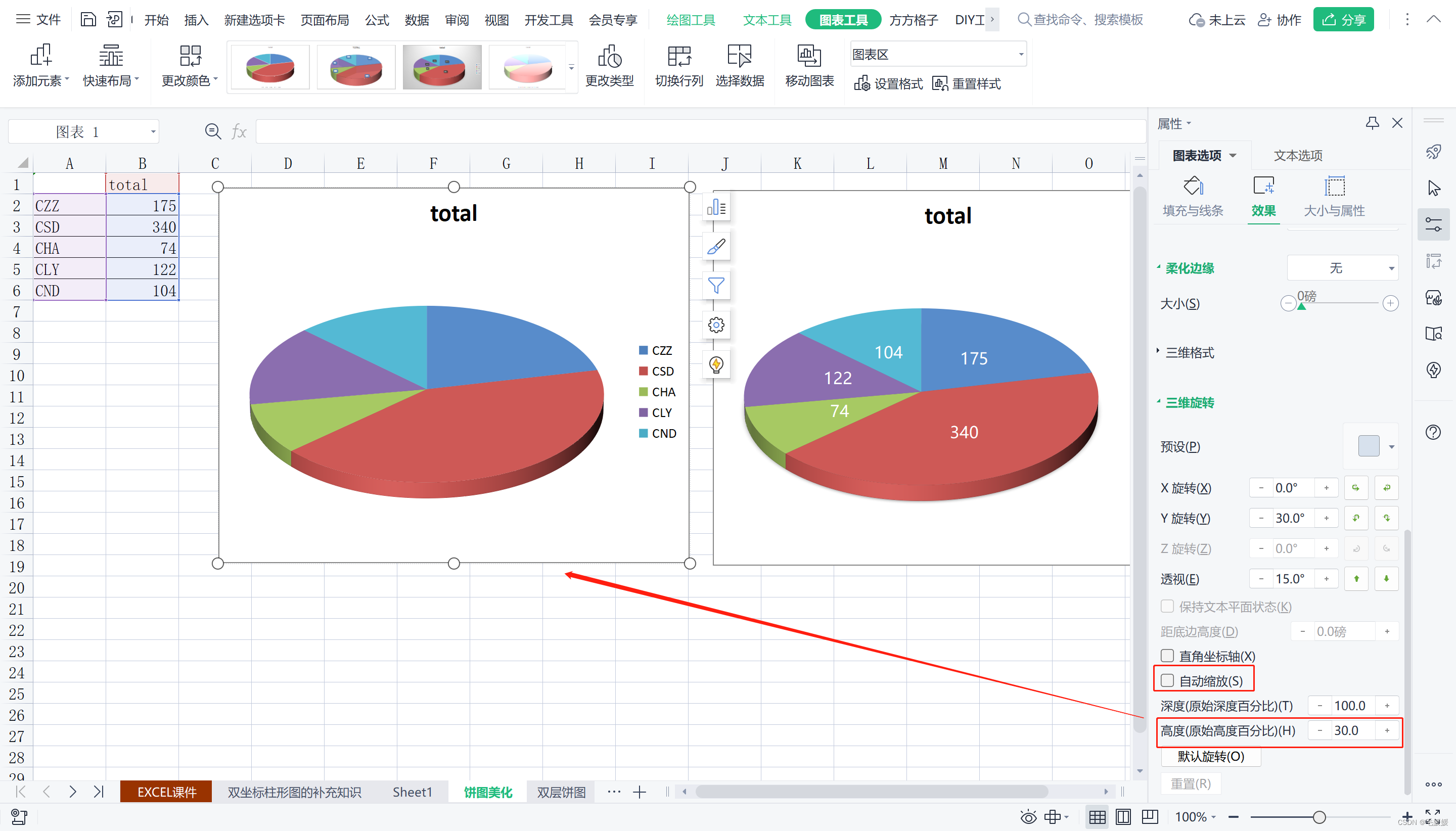Image resolution: width=1456 pixels, height=831 pixels.
Task: Click the Change Chart Type icon
Action: click(609, 57)
